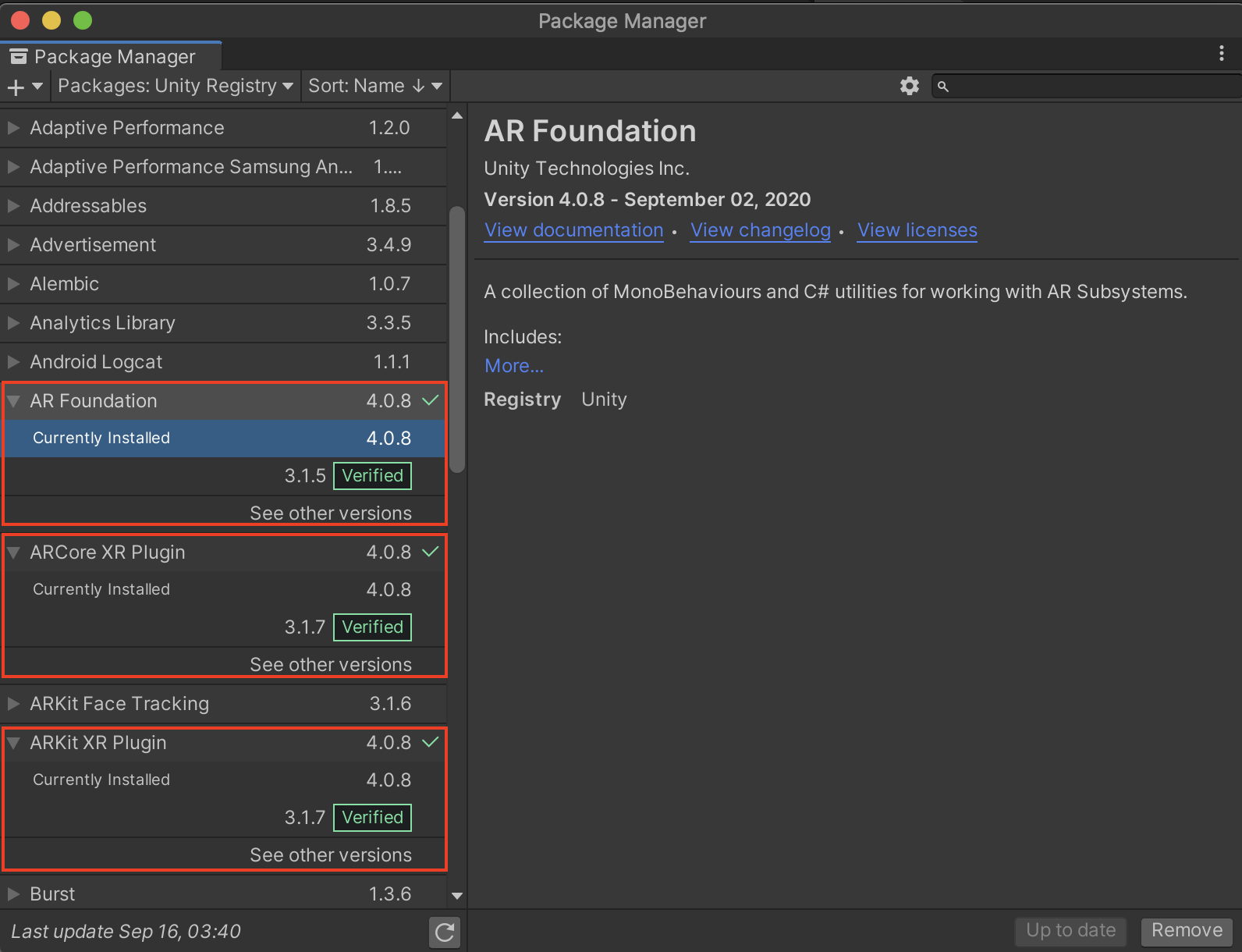
Task: Click the search magnifier icon
Action: click(x=943, y=87)
